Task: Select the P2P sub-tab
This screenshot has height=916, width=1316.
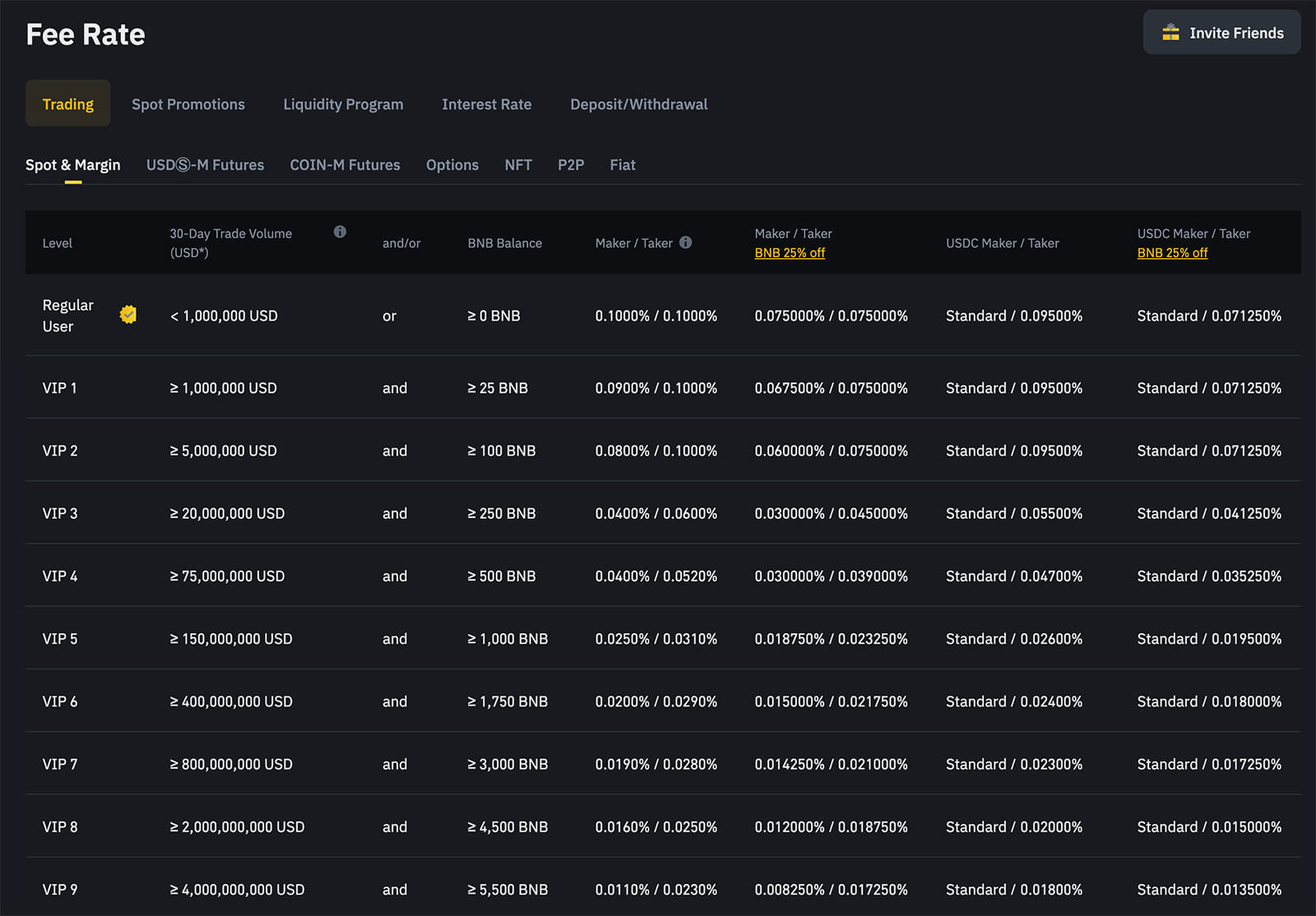Action: point(571,165)
